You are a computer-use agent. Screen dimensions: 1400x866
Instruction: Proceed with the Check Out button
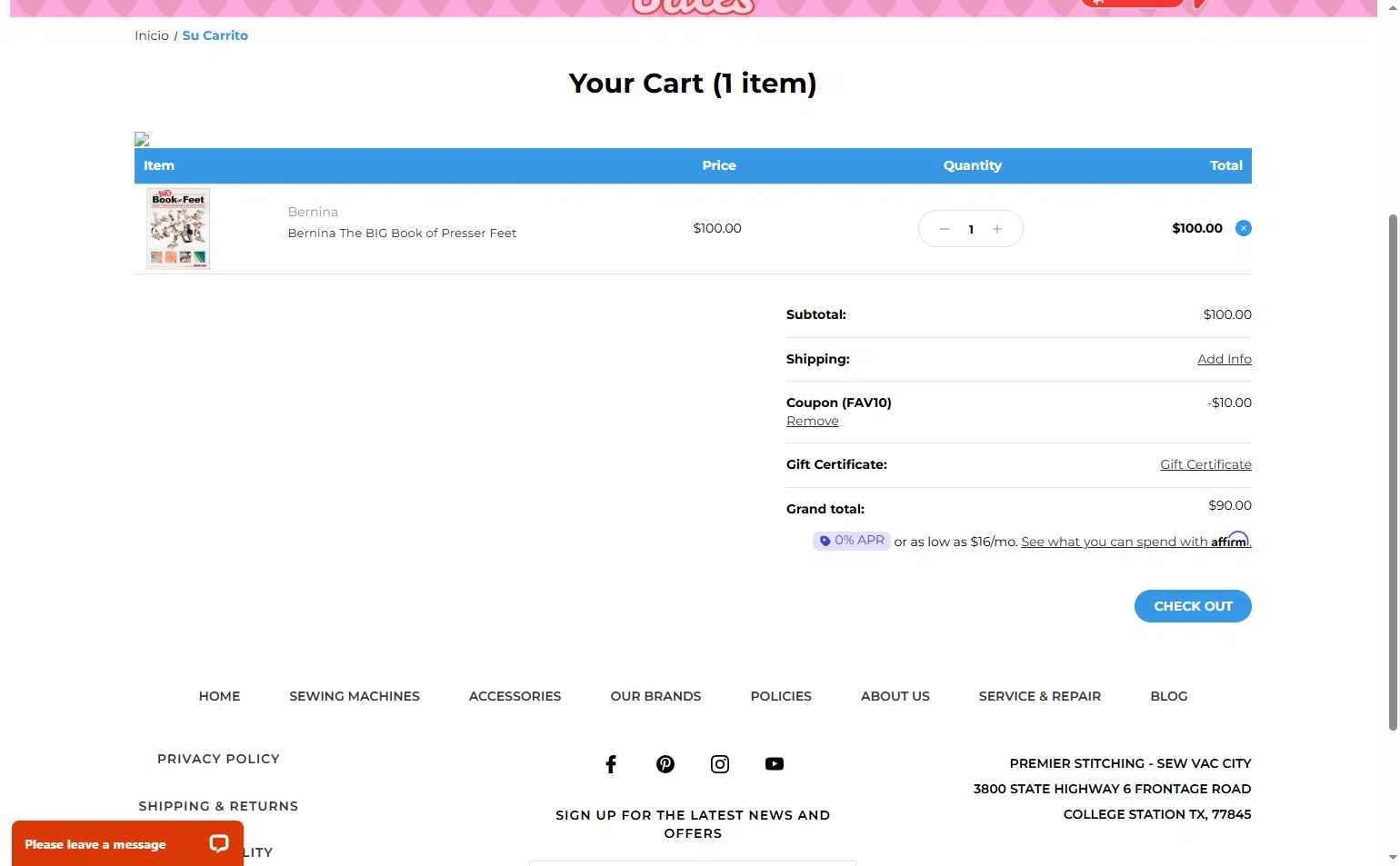pyautogui.click(x=1193, y=606)
